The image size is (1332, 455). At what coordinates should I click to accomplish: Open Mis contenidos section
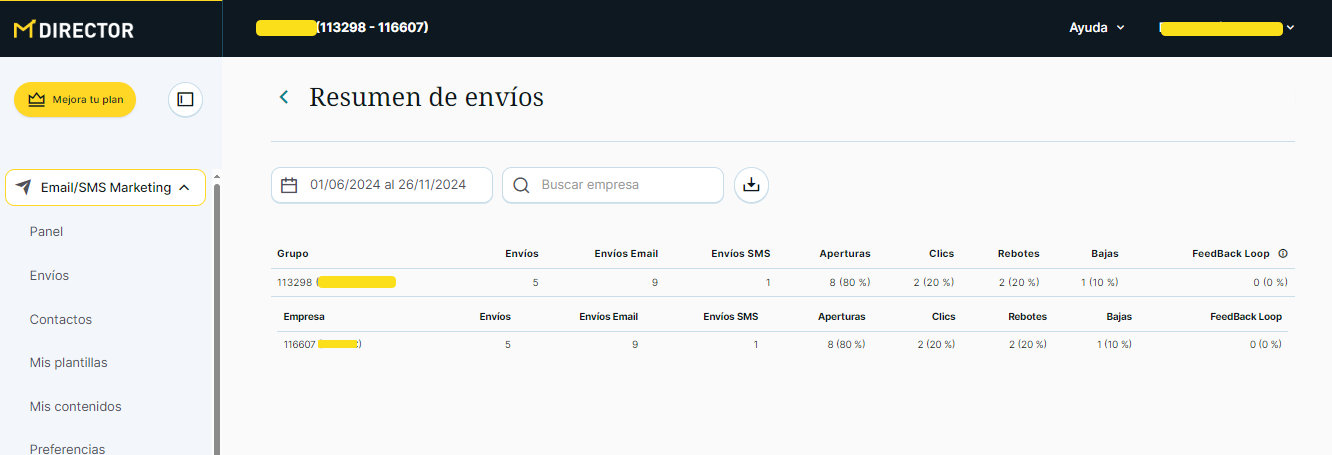(75, 407)
